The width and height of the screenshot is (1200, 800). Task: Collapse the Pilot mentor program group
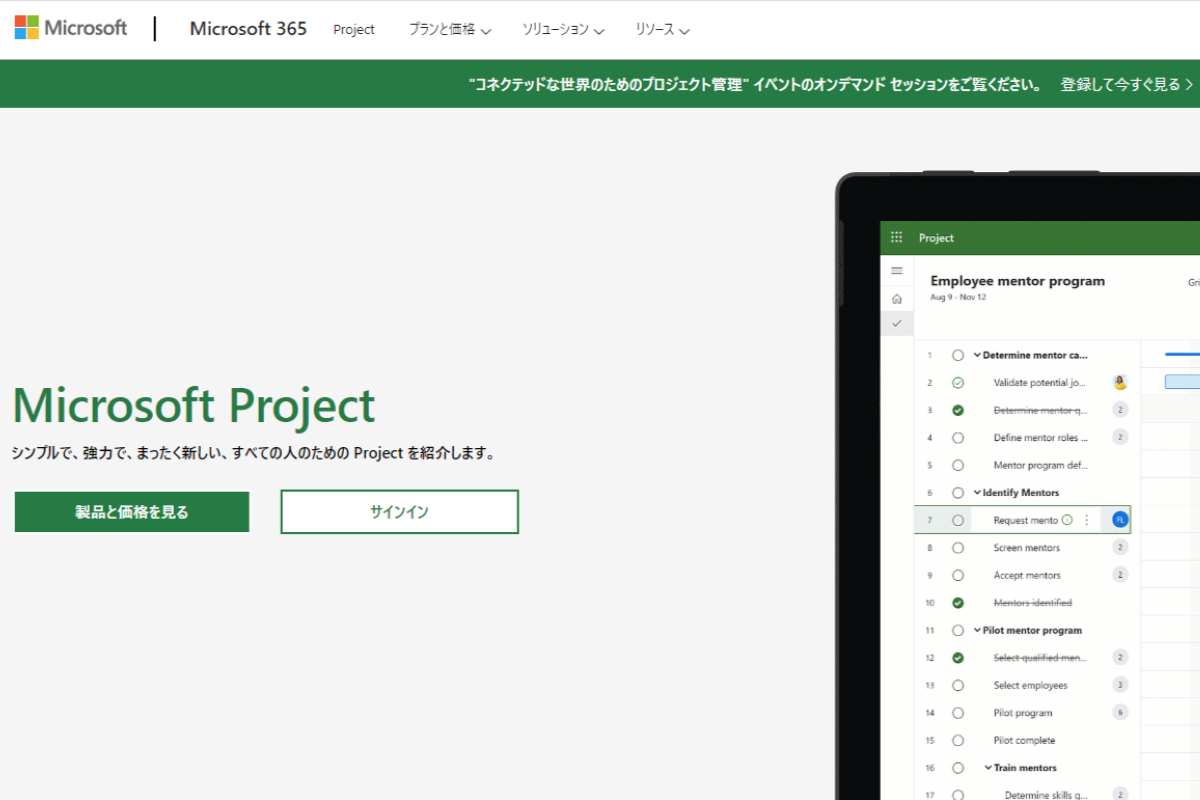click(977, 630)
